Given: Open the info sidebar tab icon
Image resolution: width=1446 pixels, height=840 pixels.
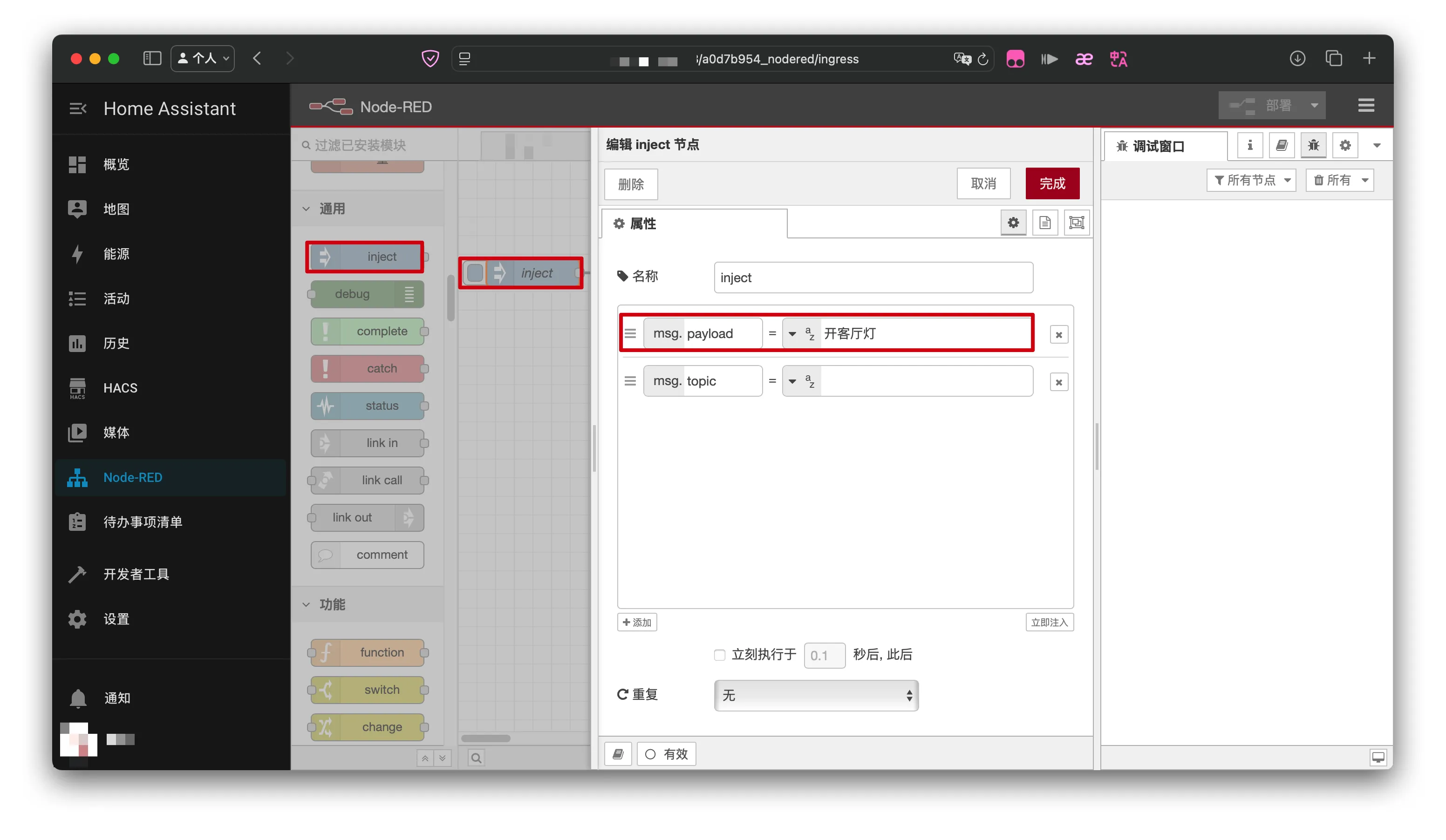Looking at the screenshot, I should click(x=1249, y=146).
